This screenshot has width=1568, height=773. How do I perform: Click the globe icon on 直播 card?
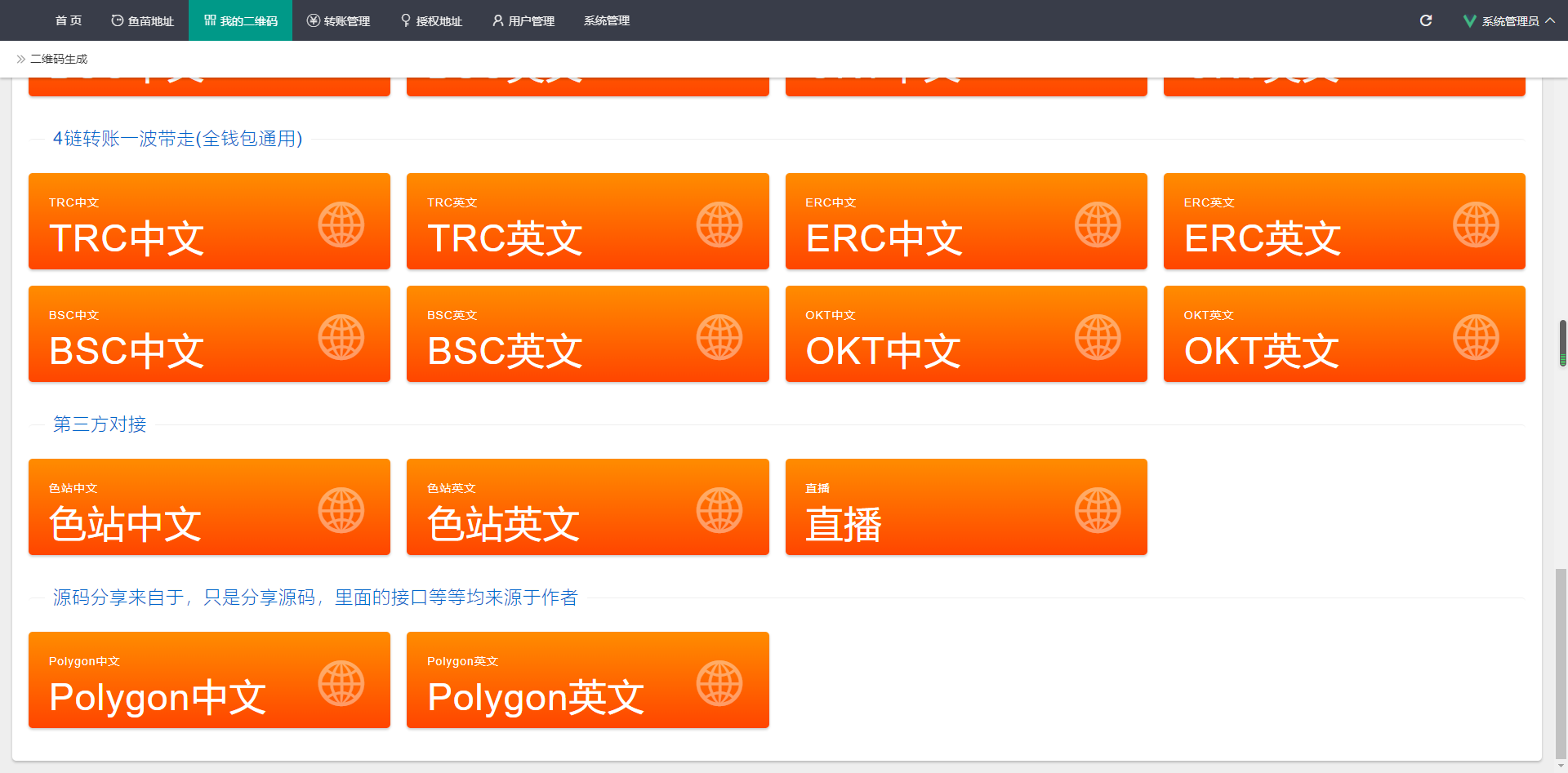click(x=1098, y=510)
